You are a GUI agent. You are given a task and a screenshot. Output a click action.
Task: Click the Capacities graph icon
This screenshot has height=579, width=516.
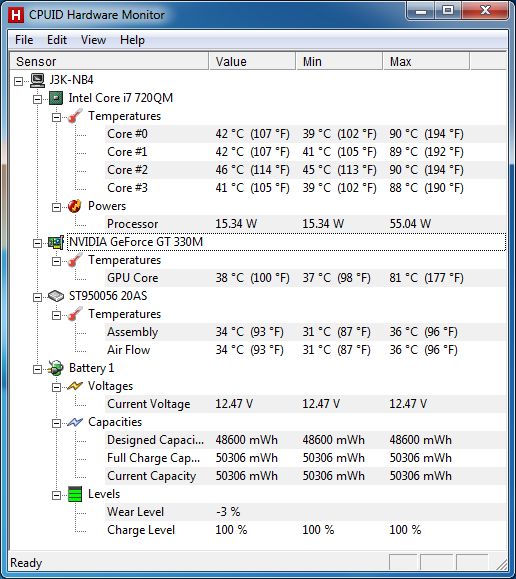pyautogui.click(x=75, y=422)
